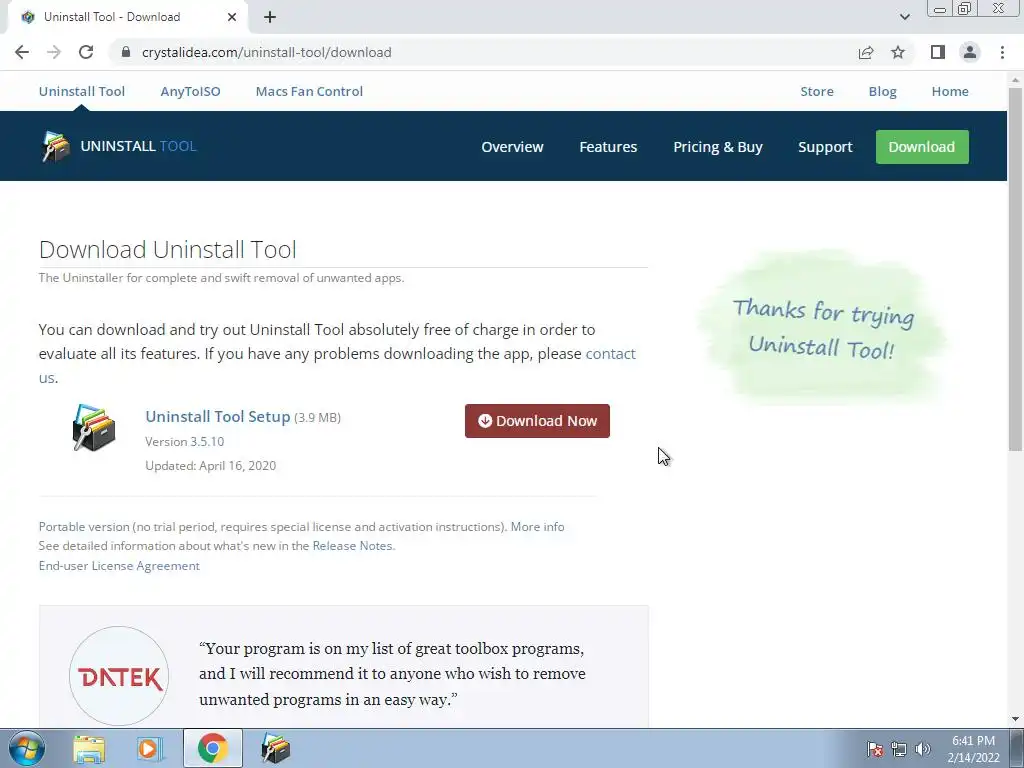
Task: Click the Action Center flag tray icon
Action: click(875, 749)
